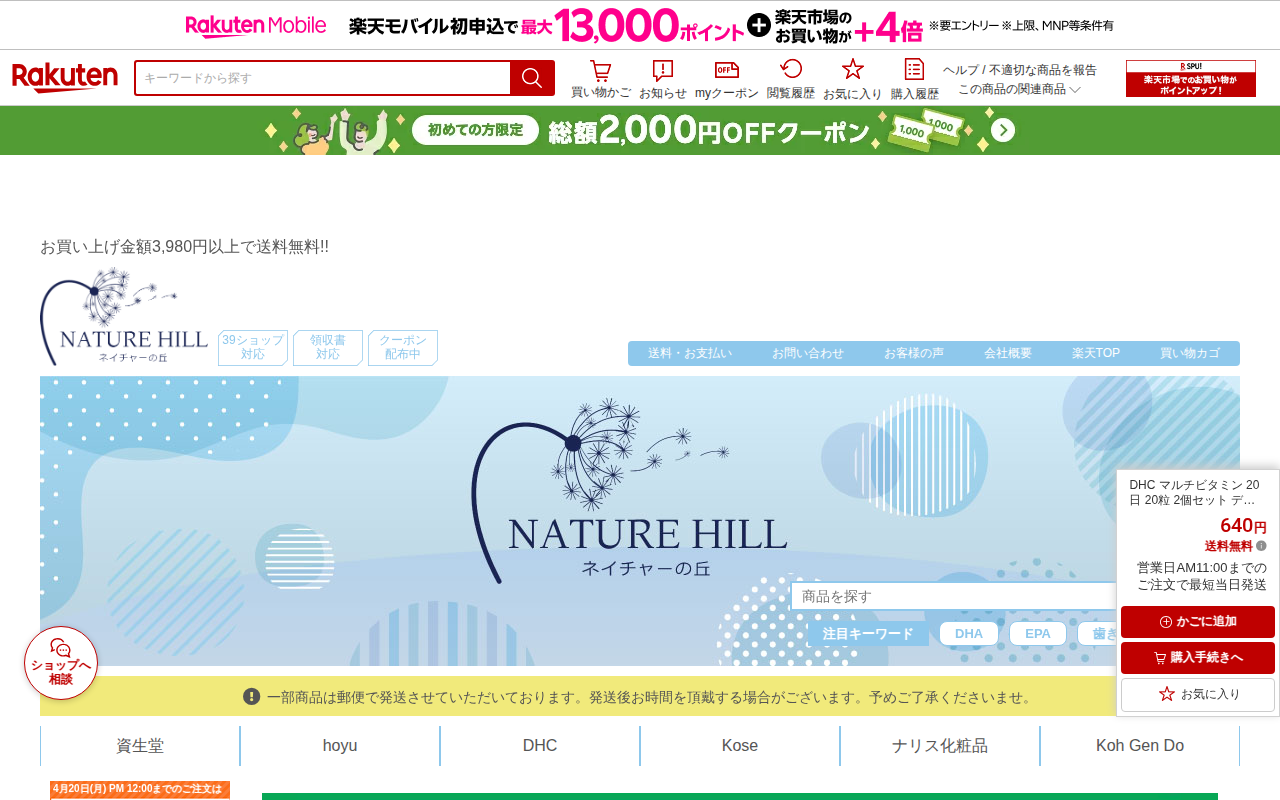Click the Rakuten Mobile 13,000 point banner
Image resolution: width=1280 pixels, height=800 pixels.
tap(640, 25)
